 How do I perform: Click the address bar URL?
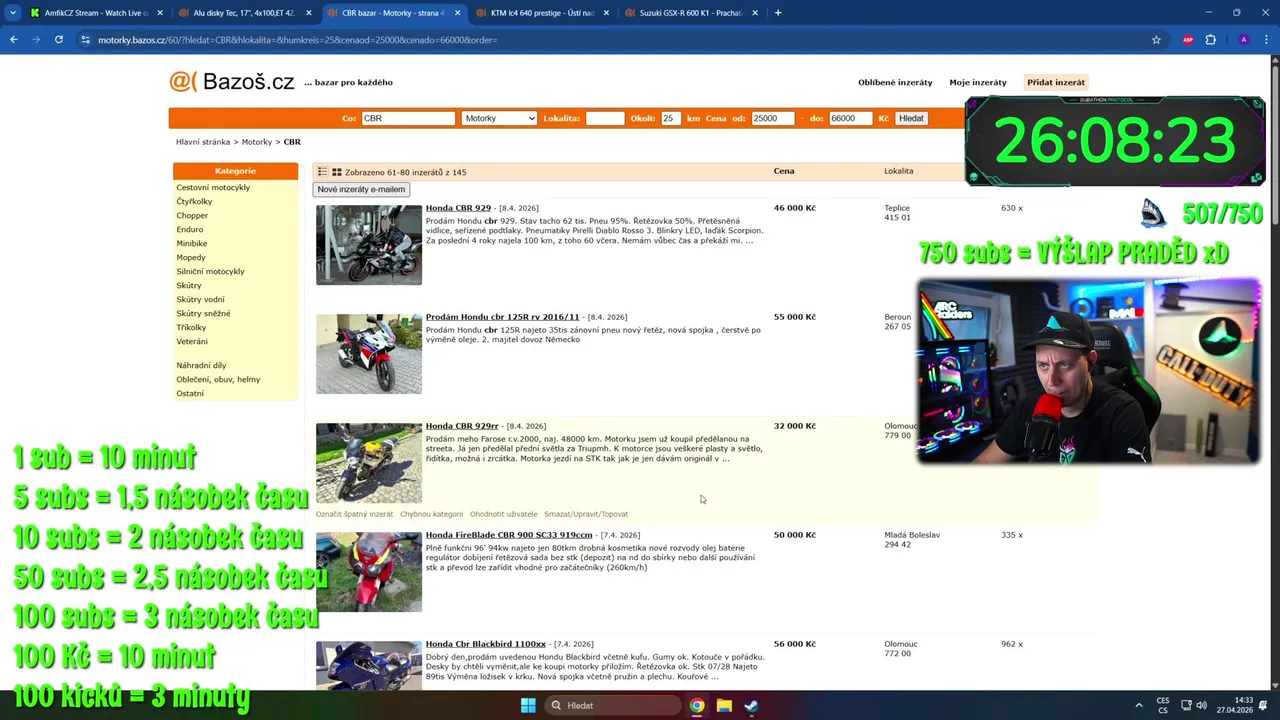click(298, 40)
